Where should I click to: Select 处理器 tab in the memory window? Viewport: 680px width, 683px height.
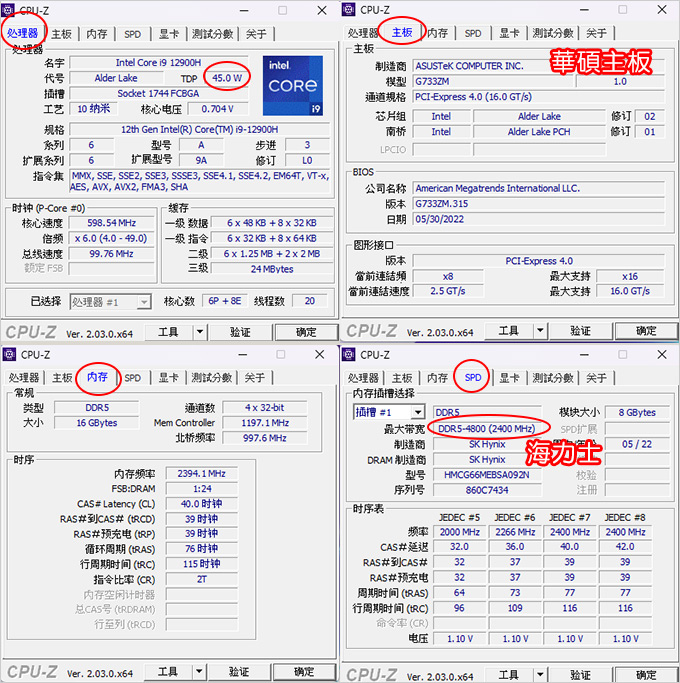coord(24,378)
